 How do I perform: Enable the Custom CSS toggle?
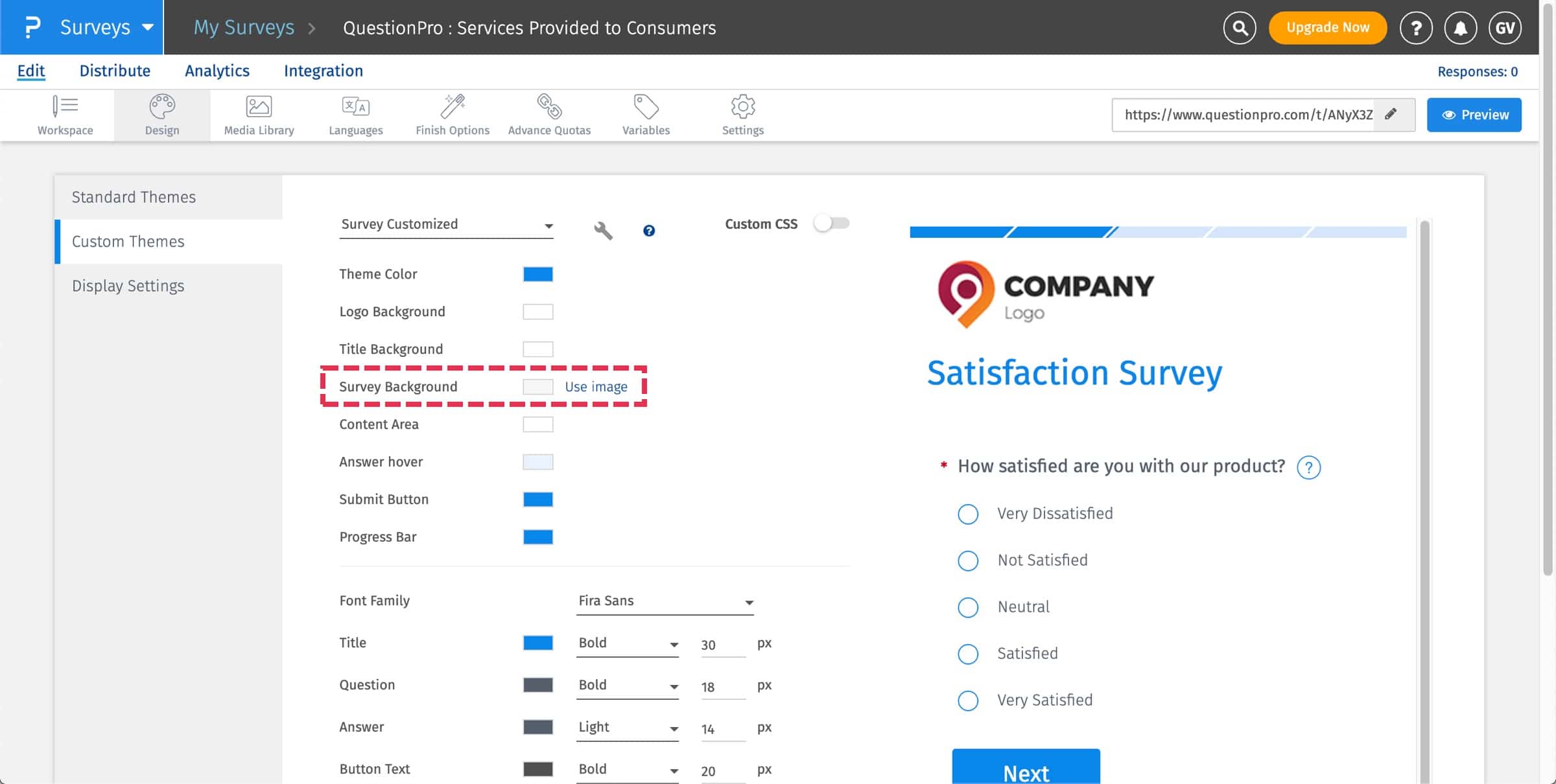click(832, 223)
